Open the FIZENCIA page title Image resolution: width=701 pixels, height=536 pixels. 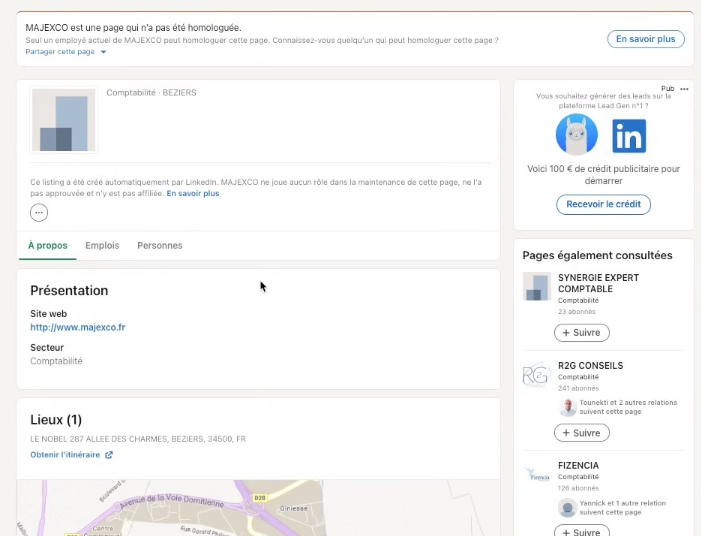(x=578, y=466)
